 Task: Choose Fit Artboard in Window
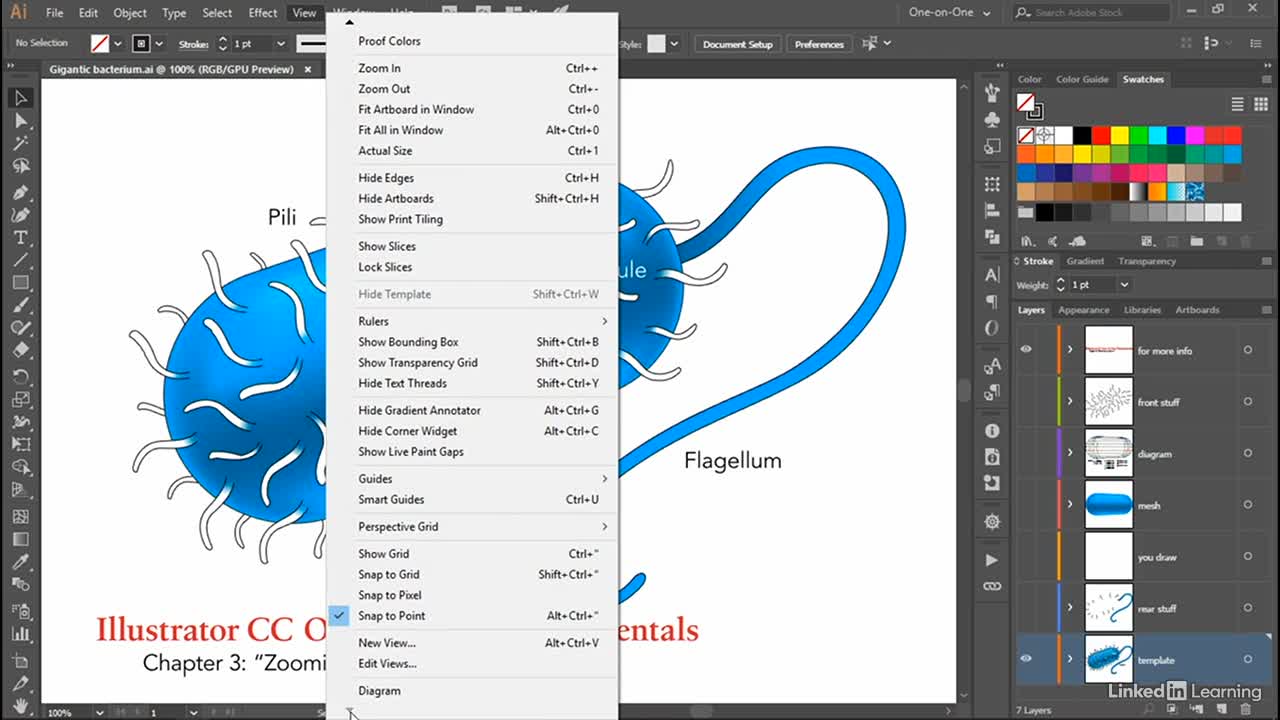point(472,109)
